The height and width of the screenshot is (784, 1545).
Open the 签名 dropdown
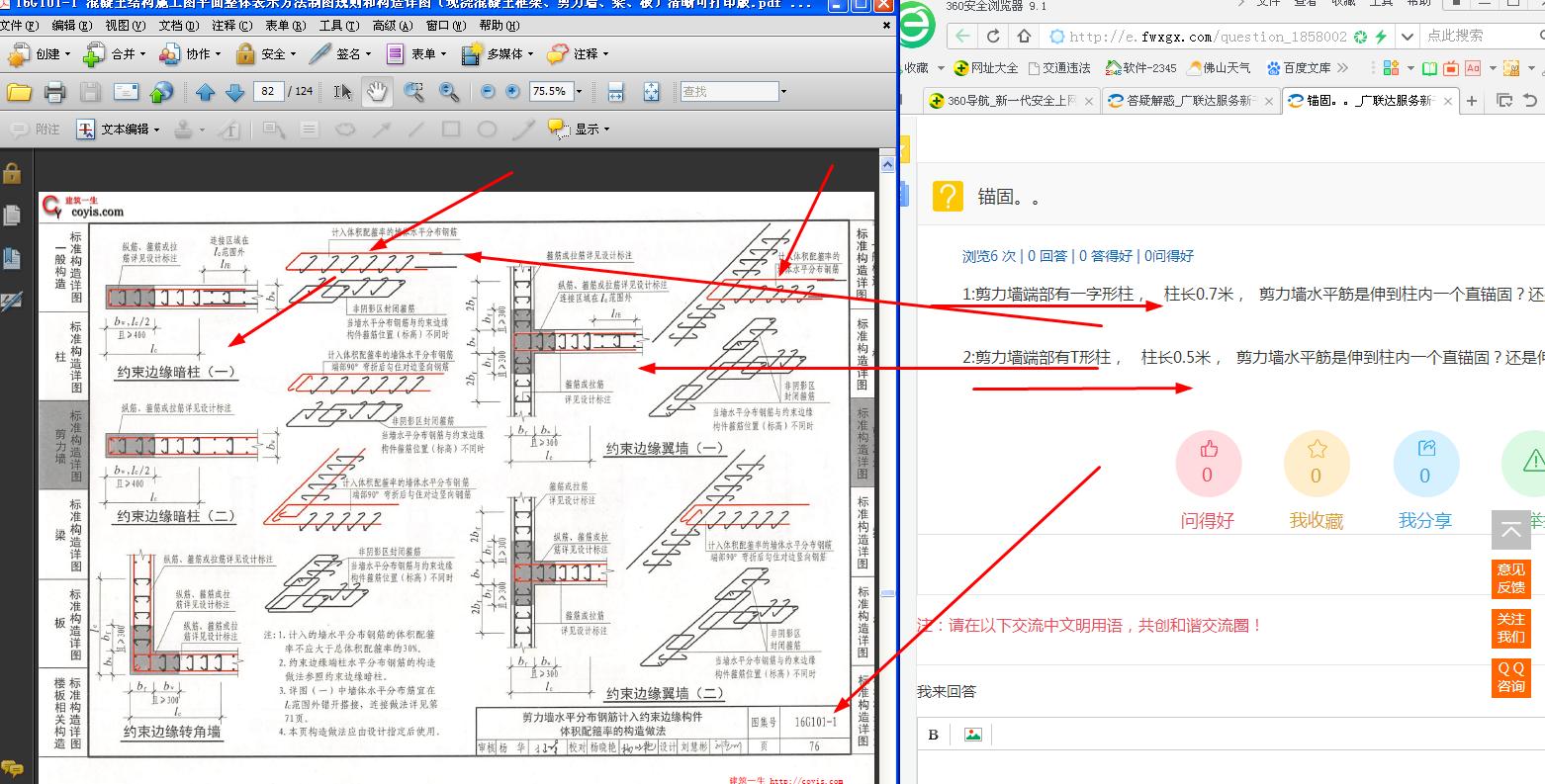(341, 54)
